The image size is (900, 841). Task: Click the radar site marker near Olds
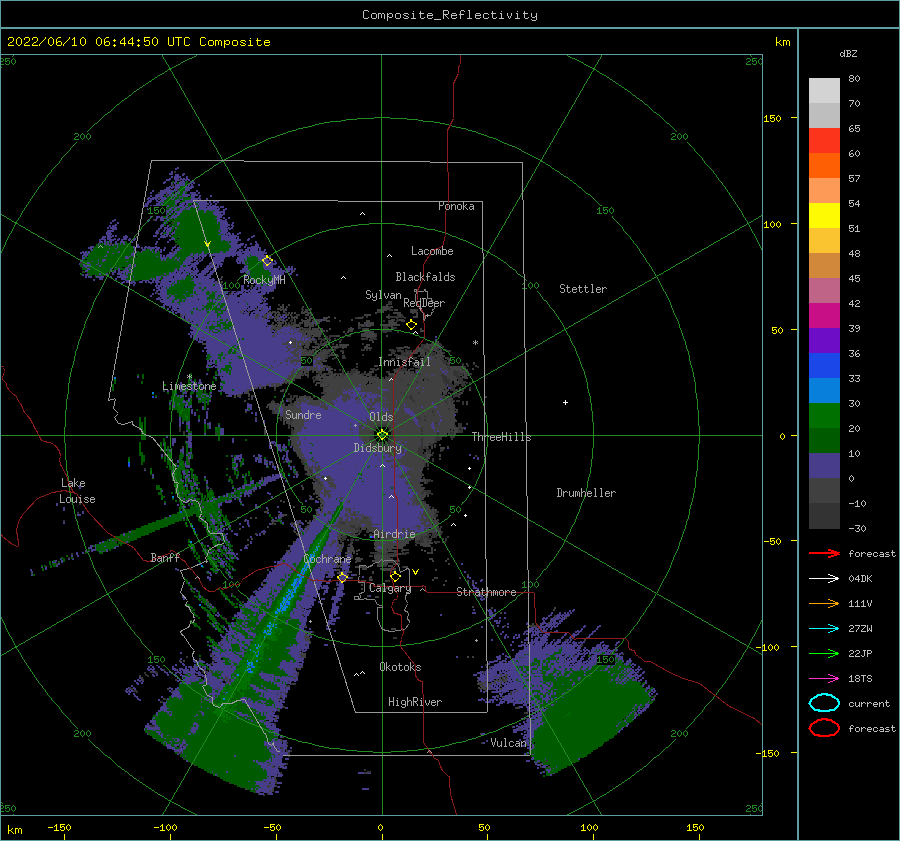tap(382, 435)
